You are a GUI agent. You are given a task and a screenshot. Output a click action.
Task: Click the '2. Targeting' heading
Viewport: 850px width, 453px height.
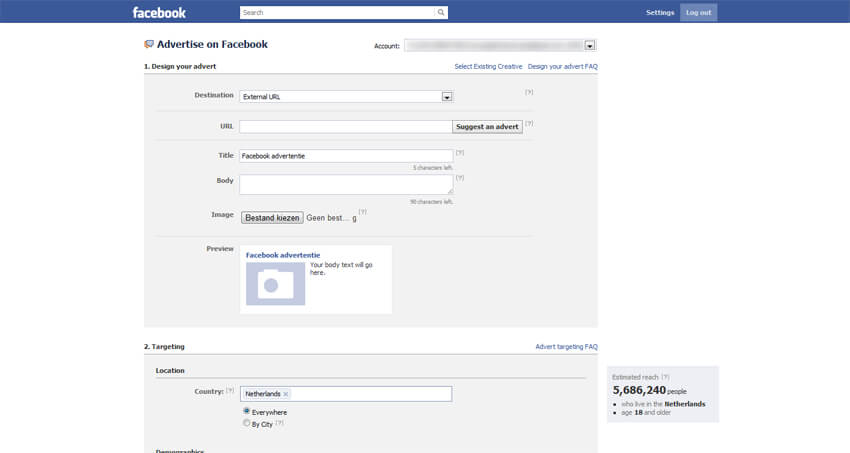pyautogui.click(x=164, y=347)
